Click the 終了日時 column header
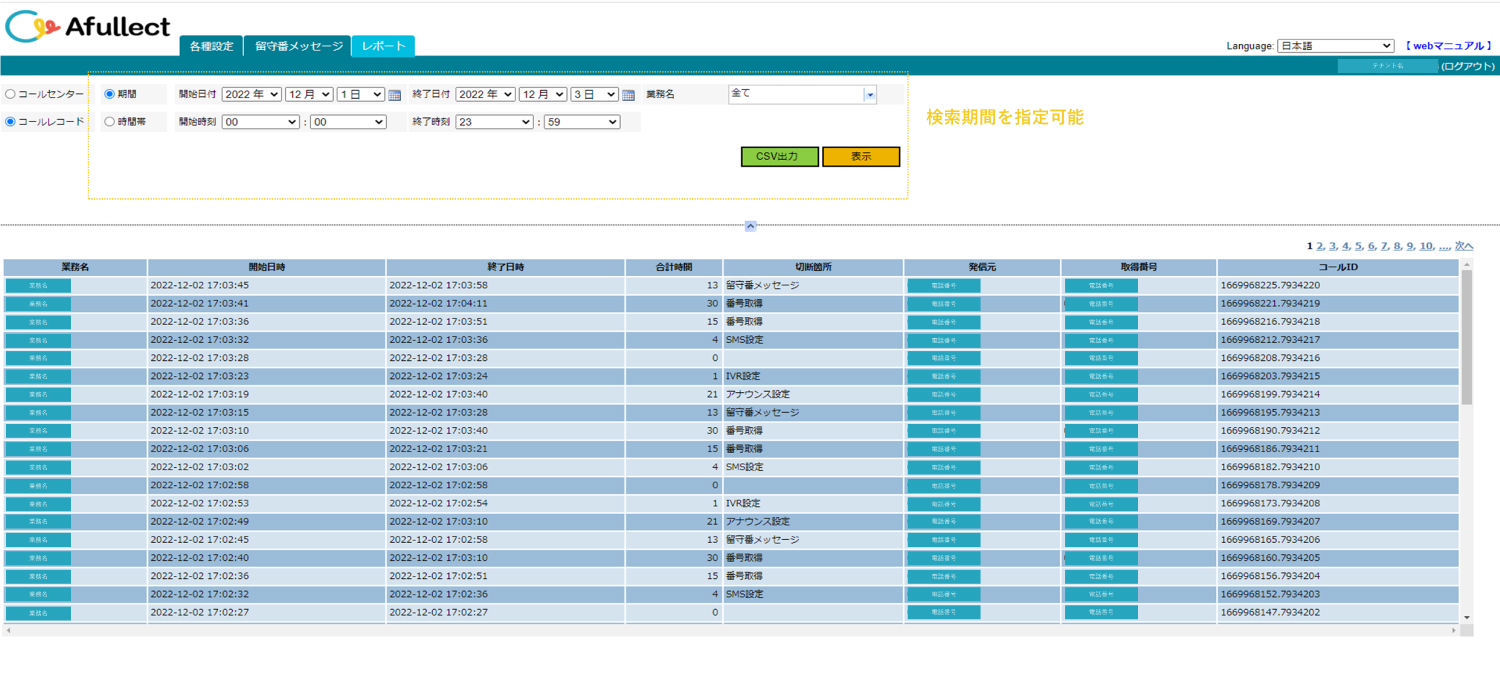This screenshot has height=676, width=1500. pos(506,268)
